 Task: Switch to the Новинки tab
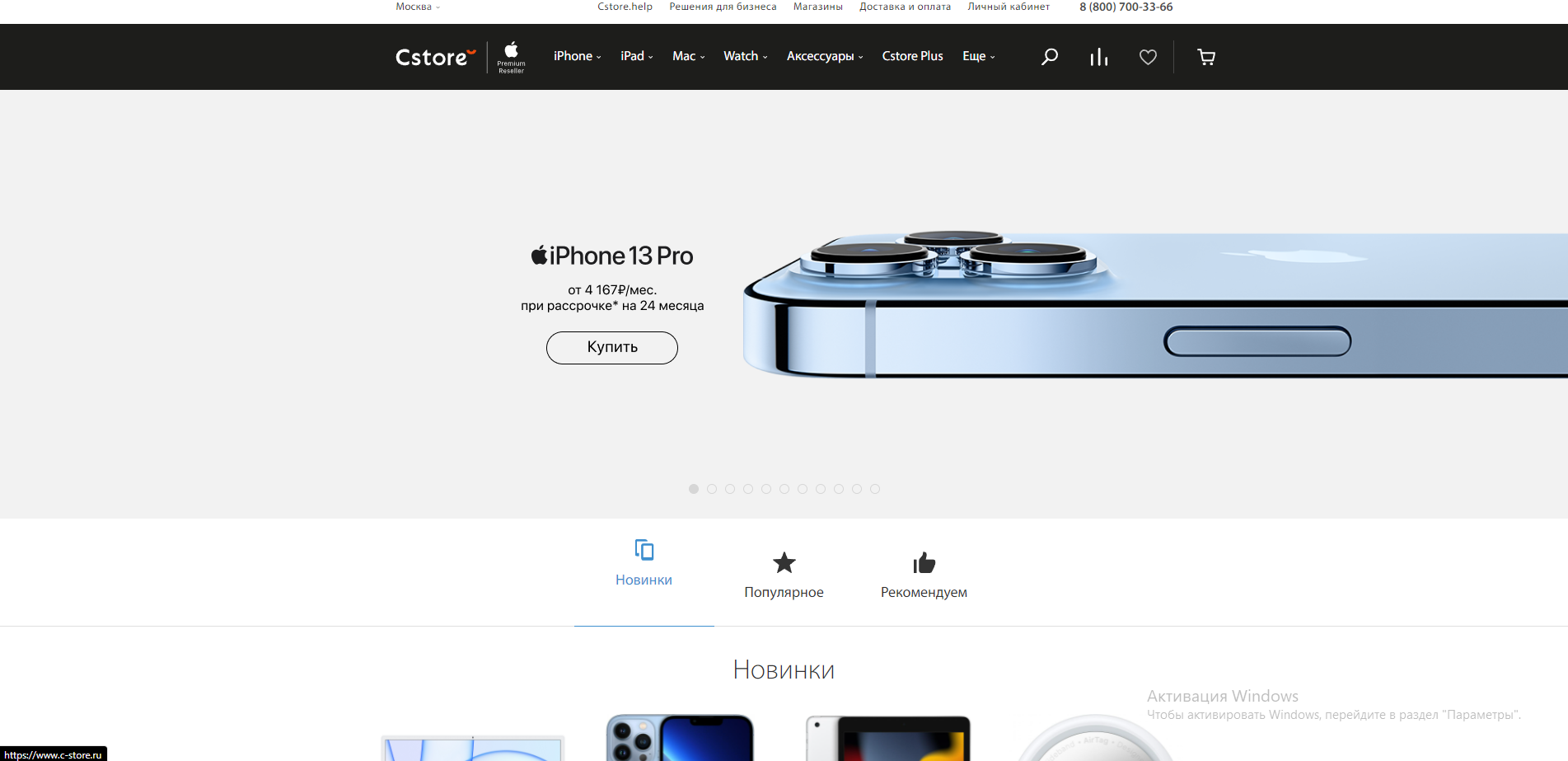644,564
